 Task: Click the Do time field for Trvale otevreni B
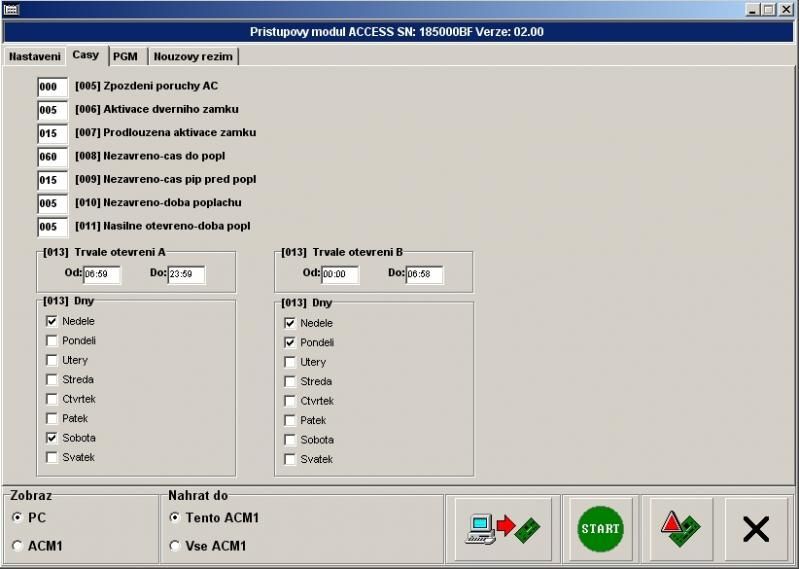point(424,274)
